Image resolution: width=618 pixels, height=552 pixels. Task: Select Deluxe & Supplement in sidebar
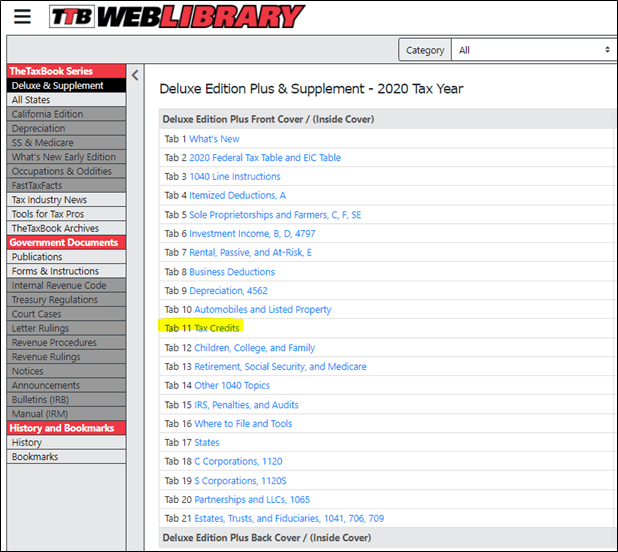tap(66, 85)
